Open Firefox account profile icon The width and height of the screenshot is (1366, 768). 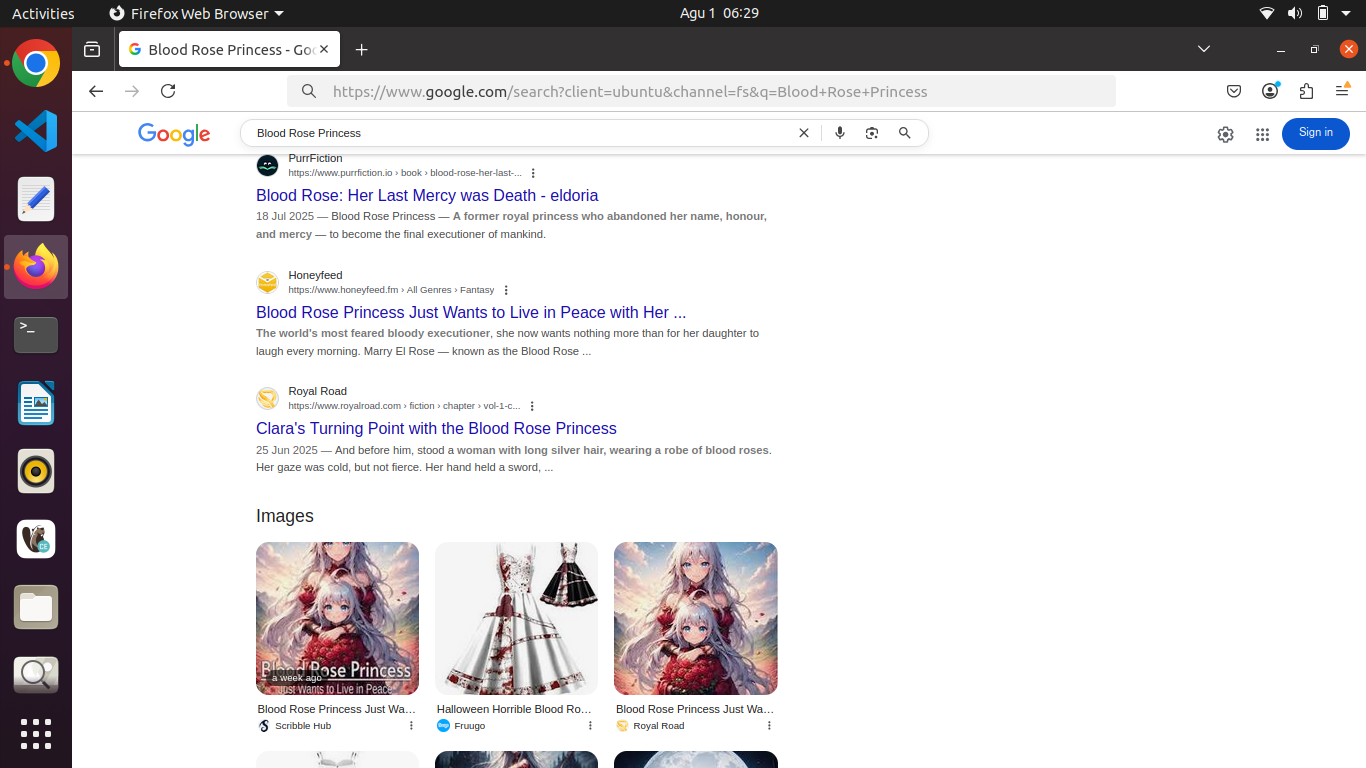point(1270,91)
